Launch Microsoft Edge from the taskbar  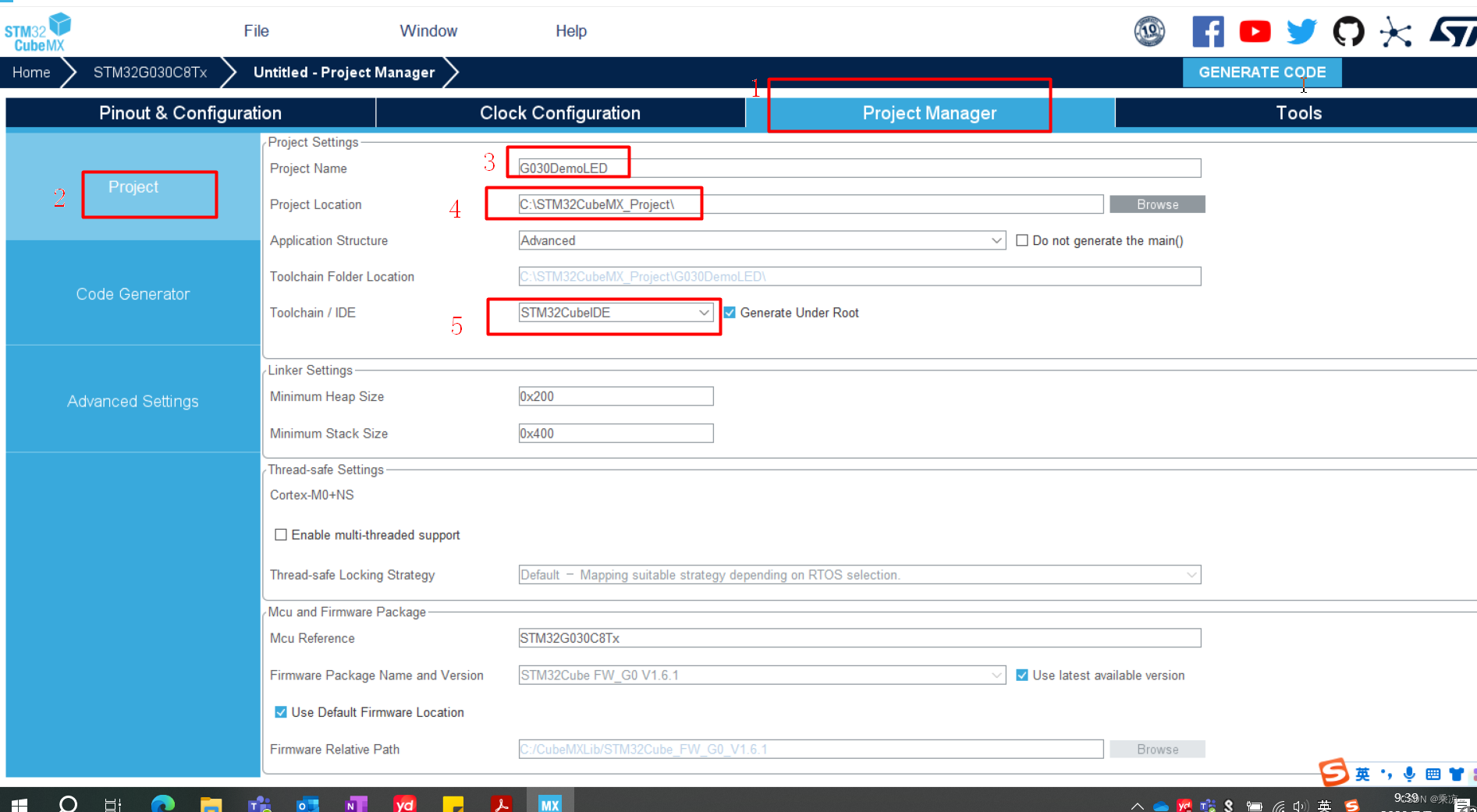pyautogui.click(x=162, y=803)
